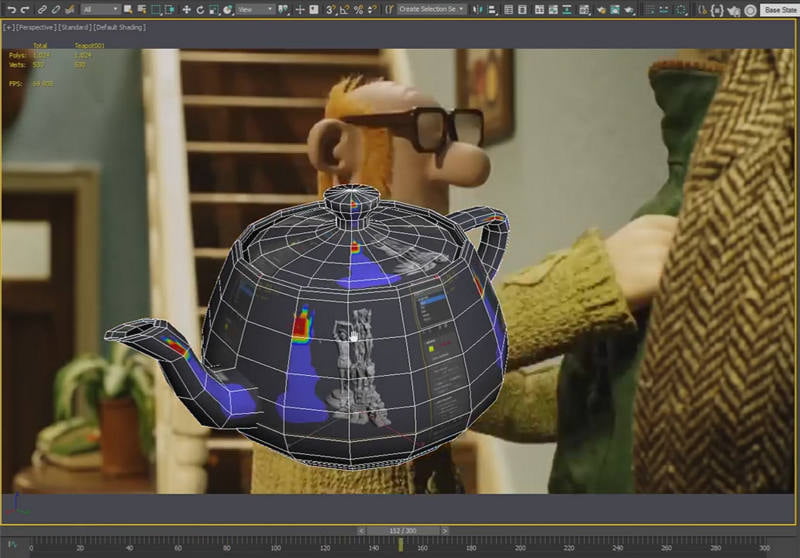Image resolution: width=800 pixels, height=558 pixels.
Task: Open the [Standard] viewport label menu
Action: tap(75, 28)
